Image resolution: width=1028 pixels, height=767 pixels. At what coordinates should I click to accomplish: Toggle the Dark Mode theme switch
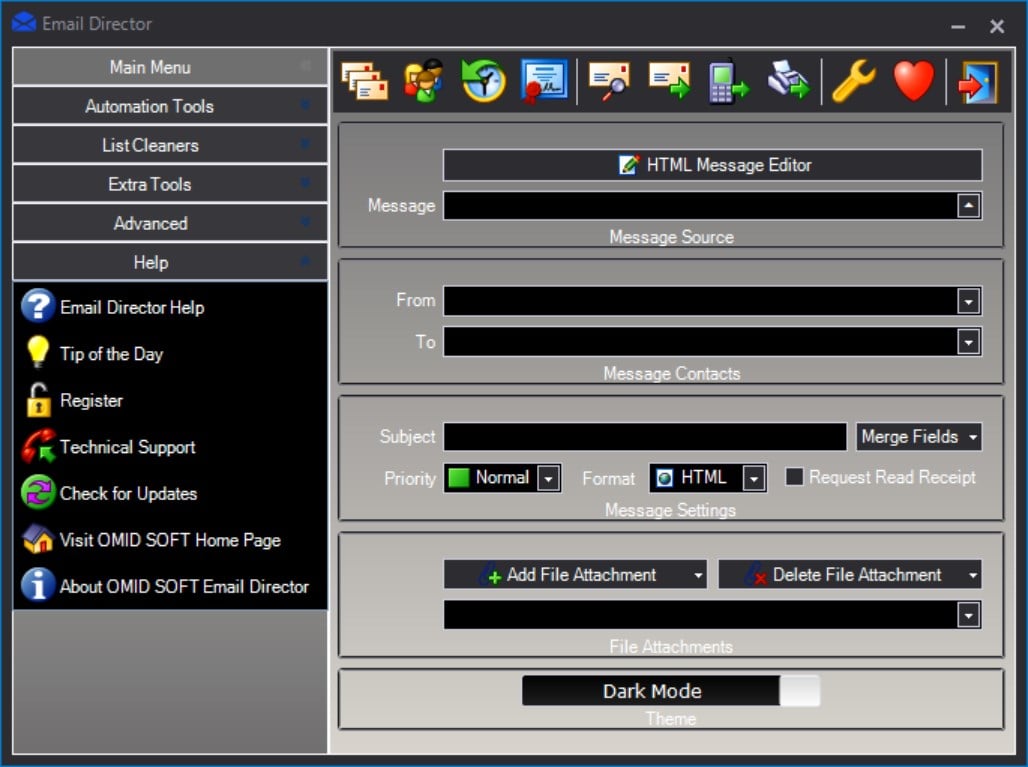671,691
